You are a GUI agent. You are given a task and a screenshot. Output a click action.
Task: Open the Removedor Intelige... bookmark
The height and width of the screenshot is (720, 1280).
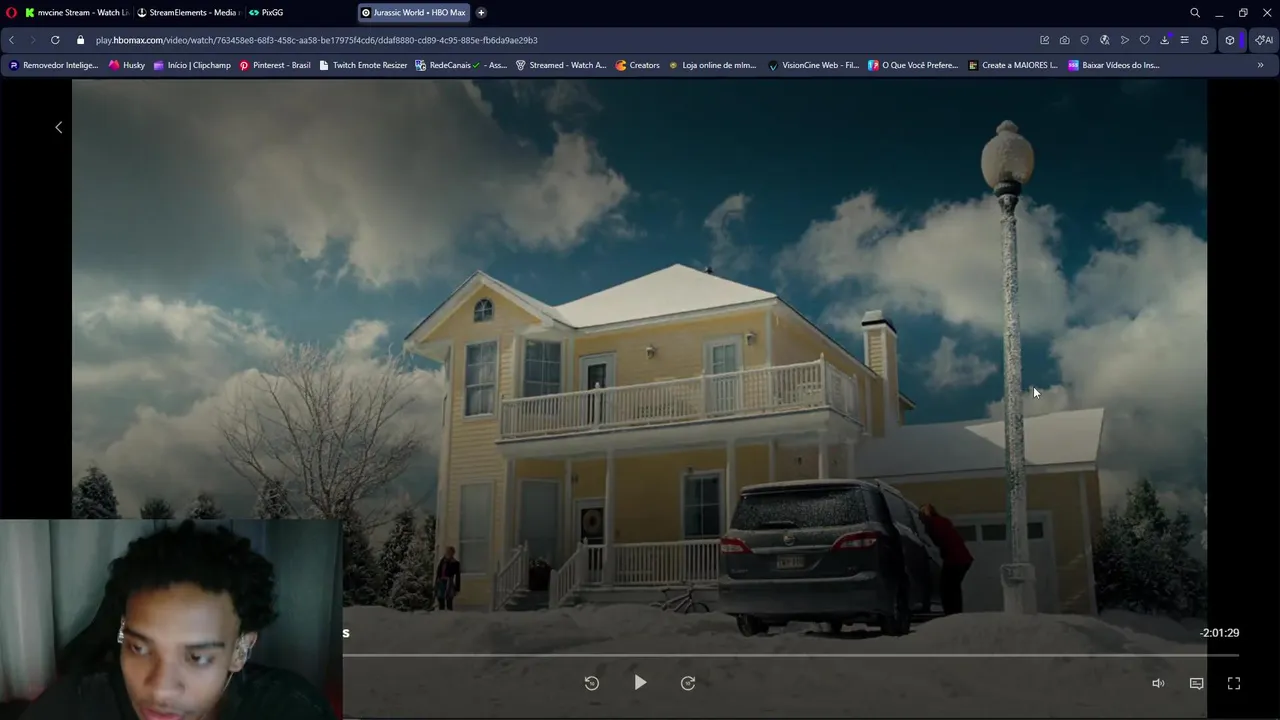(54, 65)
